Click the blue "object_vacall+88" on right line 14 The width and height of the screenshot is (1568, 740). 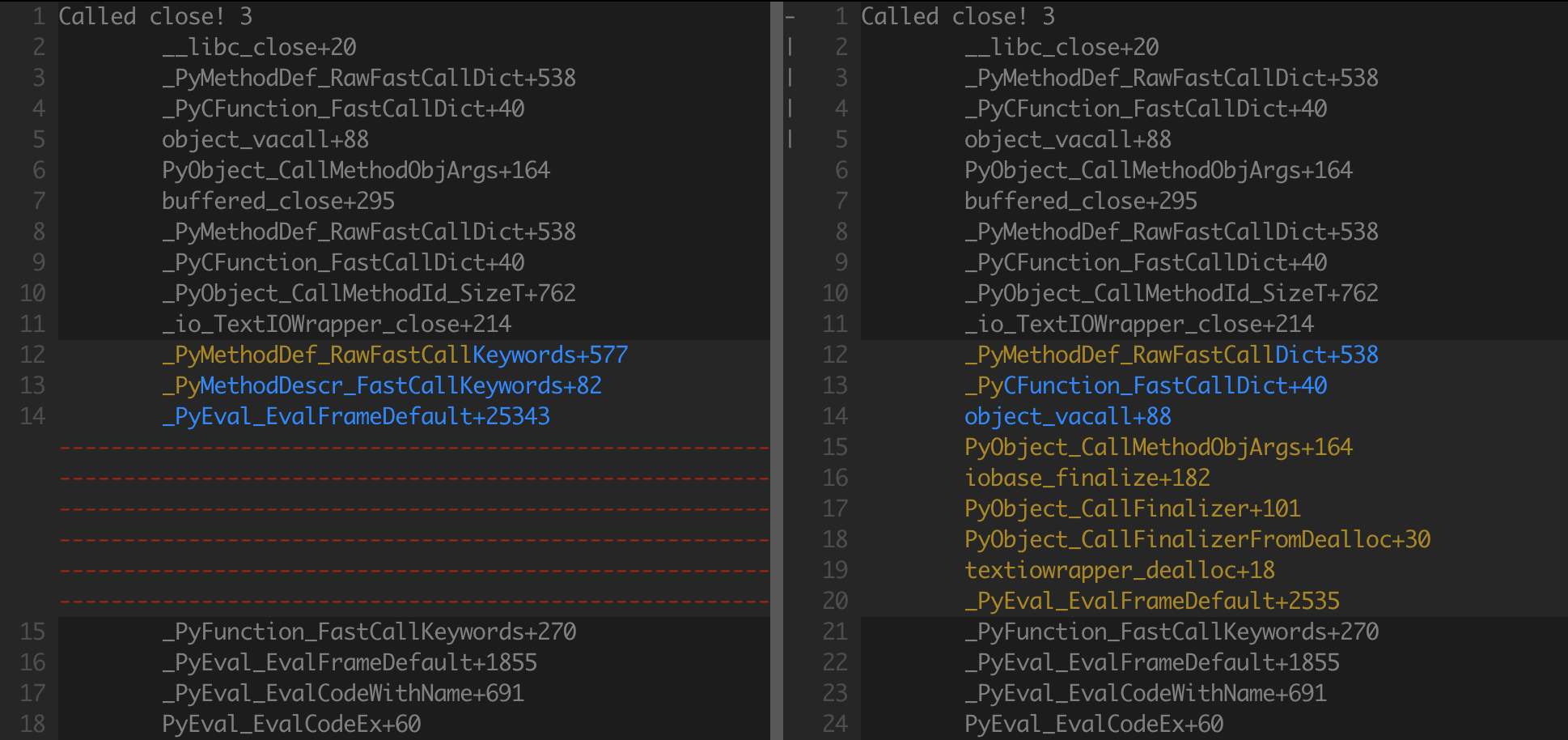point(1067,416)
